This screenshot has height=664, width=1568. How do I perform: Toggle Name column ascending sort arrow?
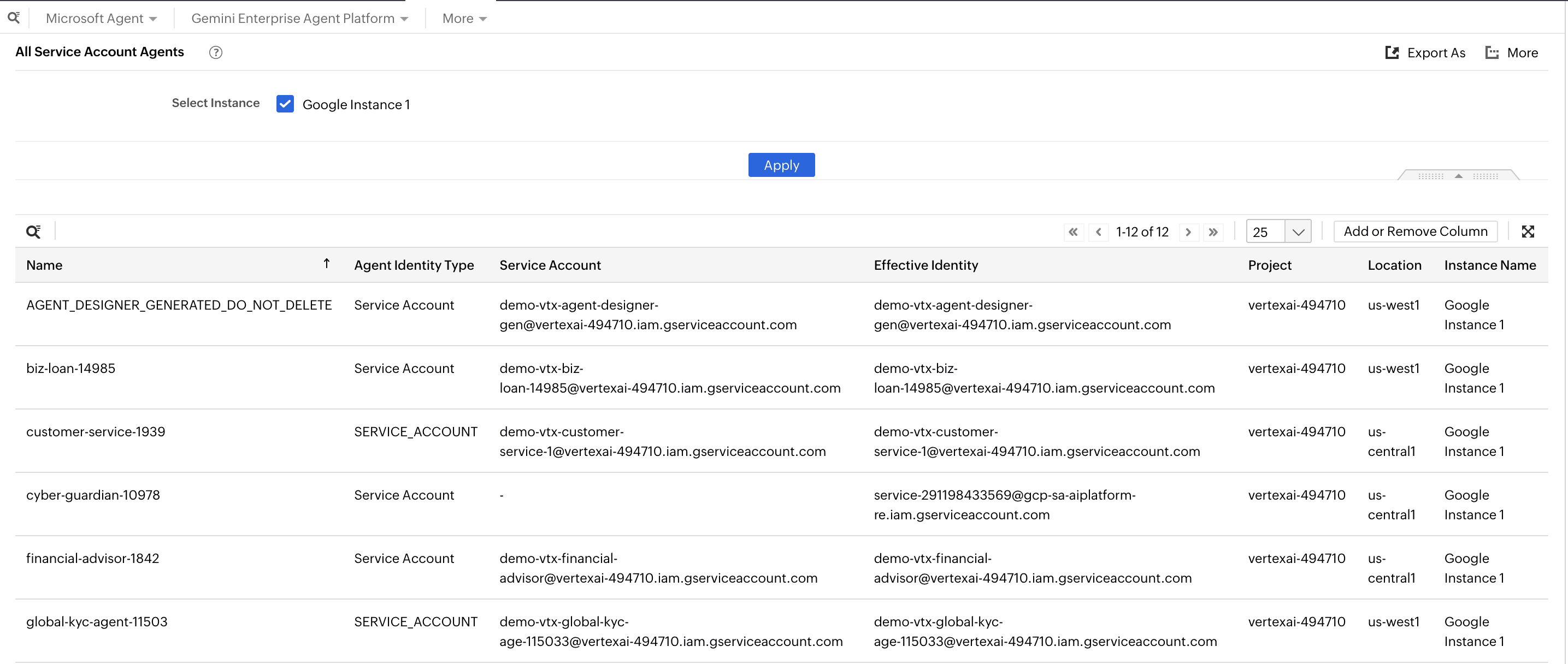[x=327, y=264]
